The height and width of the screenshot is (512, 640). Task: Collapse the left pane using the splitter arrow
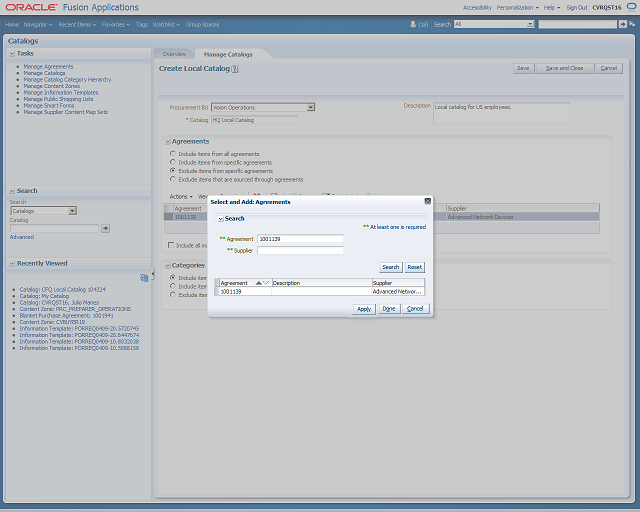tap(153, 274)
